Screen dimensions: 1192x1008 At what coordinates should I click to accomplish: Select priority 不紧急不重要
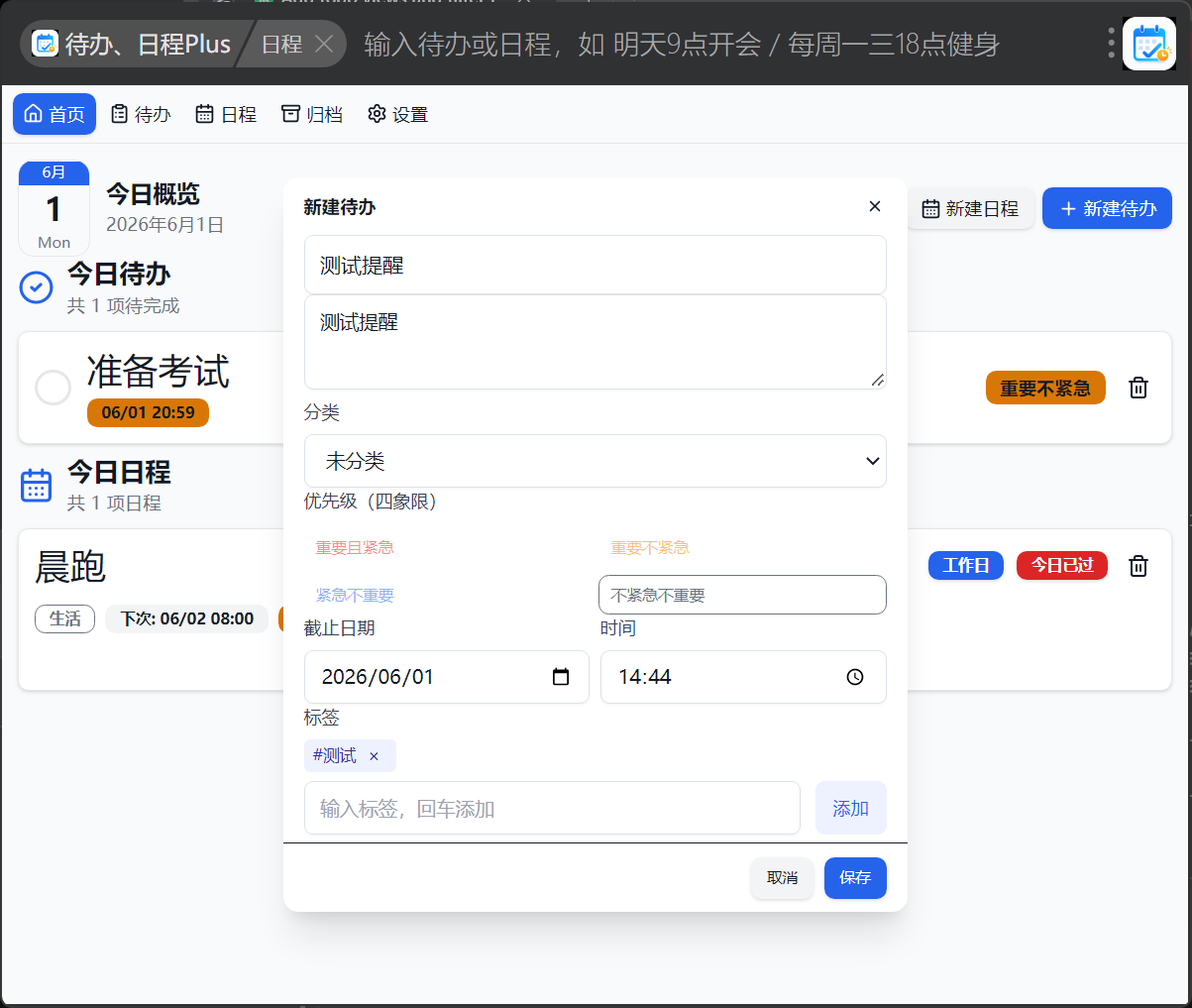pos(742,595)
